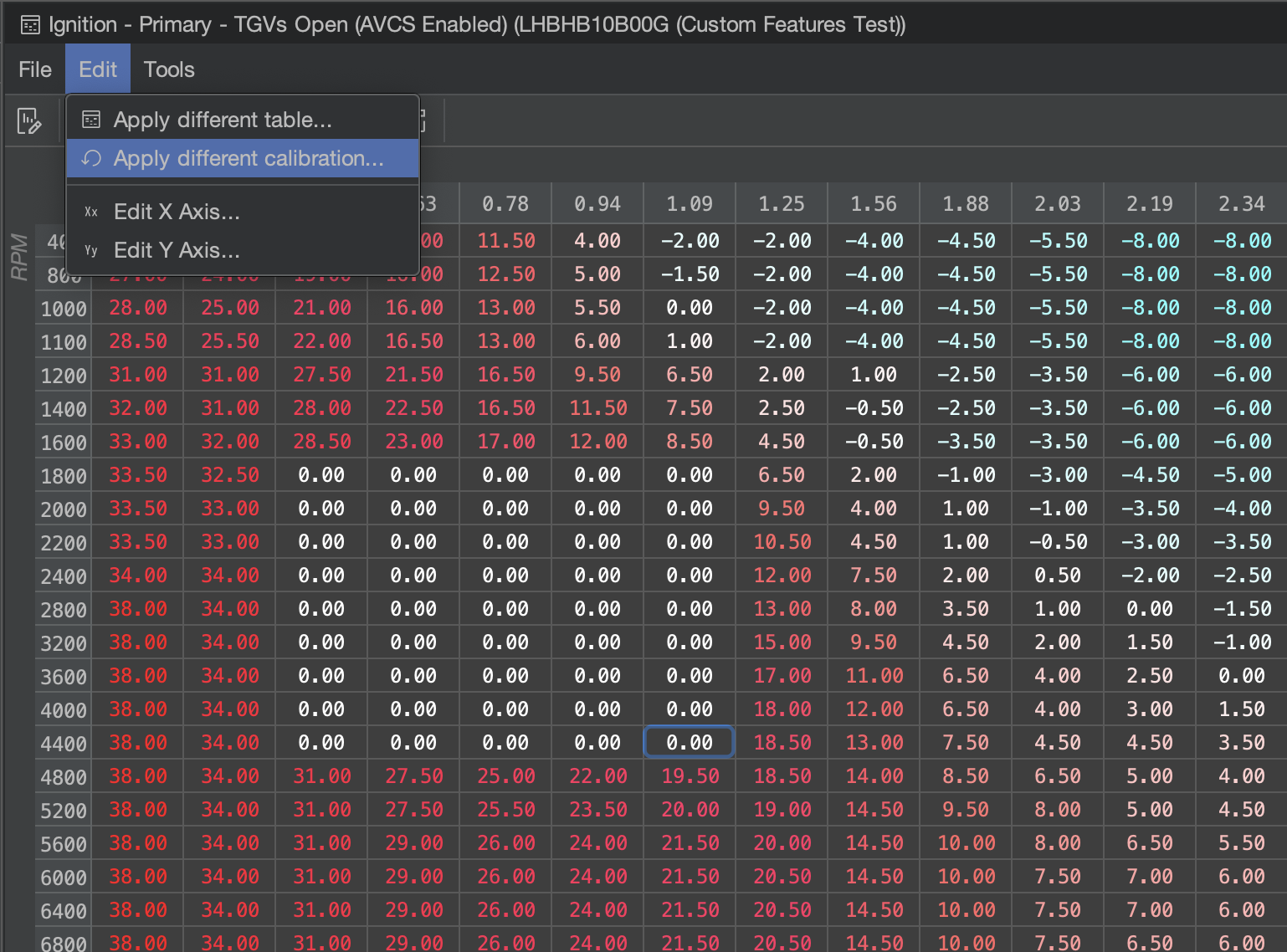Choose Apply different table…
This screenshot has width=1287, height=952.
243,120
